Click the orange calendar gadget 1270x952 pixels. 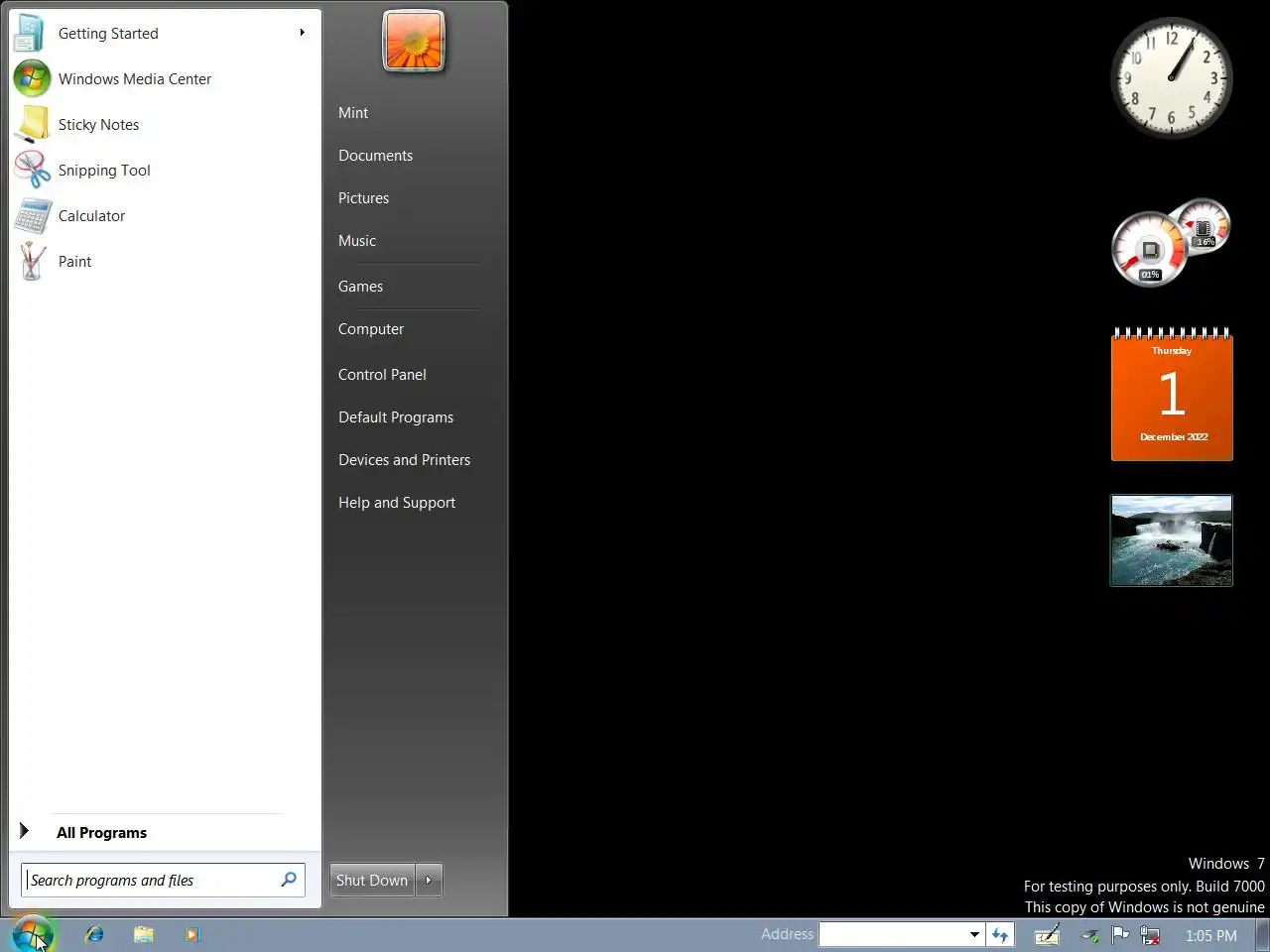[x=1172, y=394]
